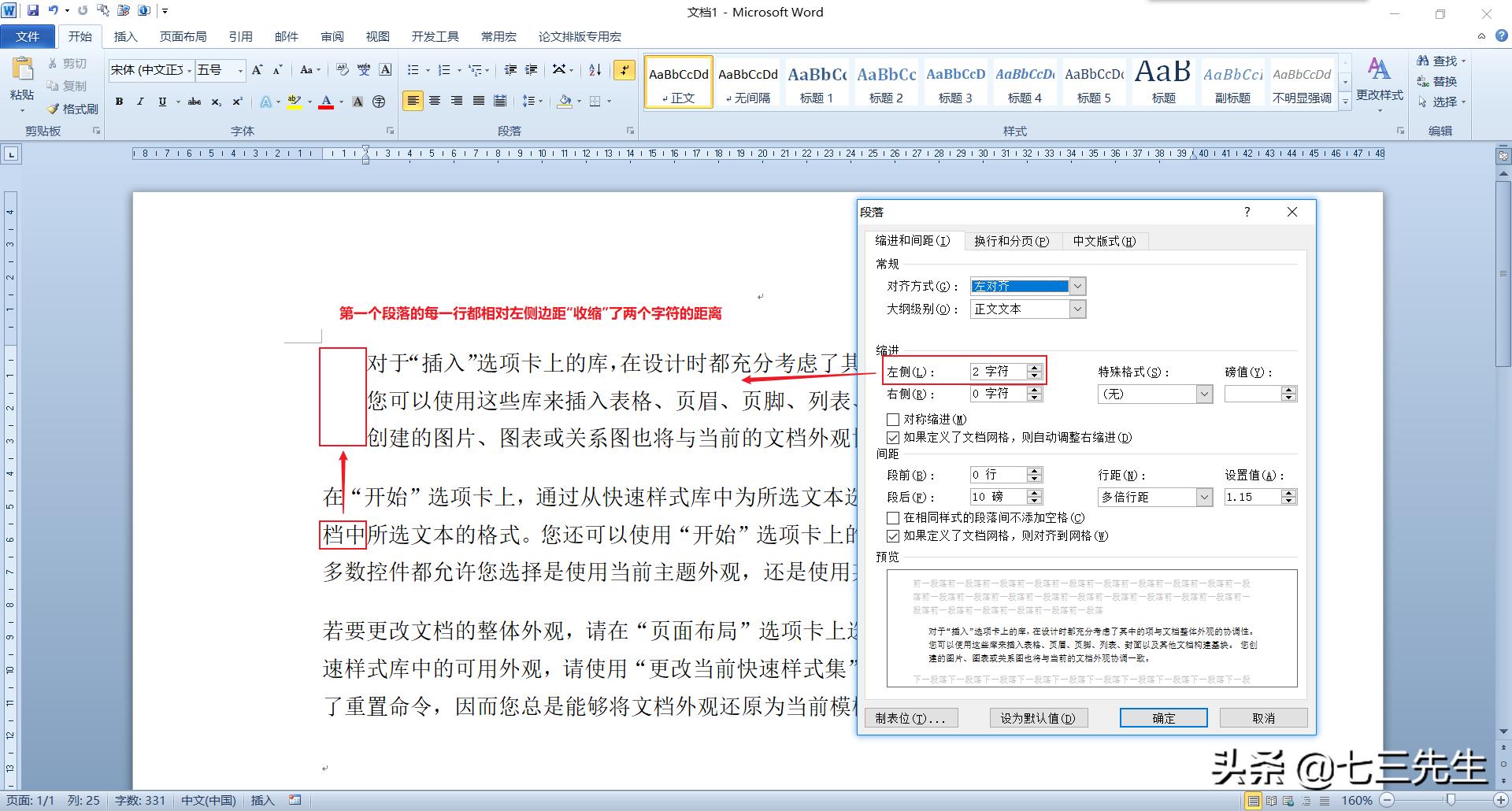Image resolution: width=1512 pixels, height=811 pixels.
Task: Click the 确定 button to confirm
Action: click(x=1163, y=717)
